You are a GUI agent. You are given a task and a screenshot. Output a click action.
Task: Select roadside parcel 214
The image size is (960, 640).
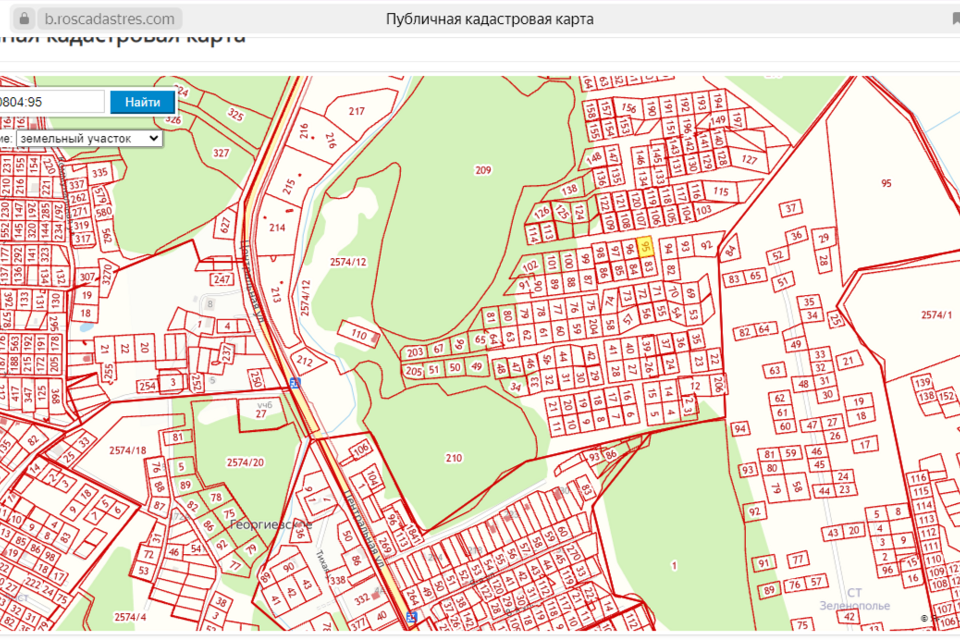point(277,228)
